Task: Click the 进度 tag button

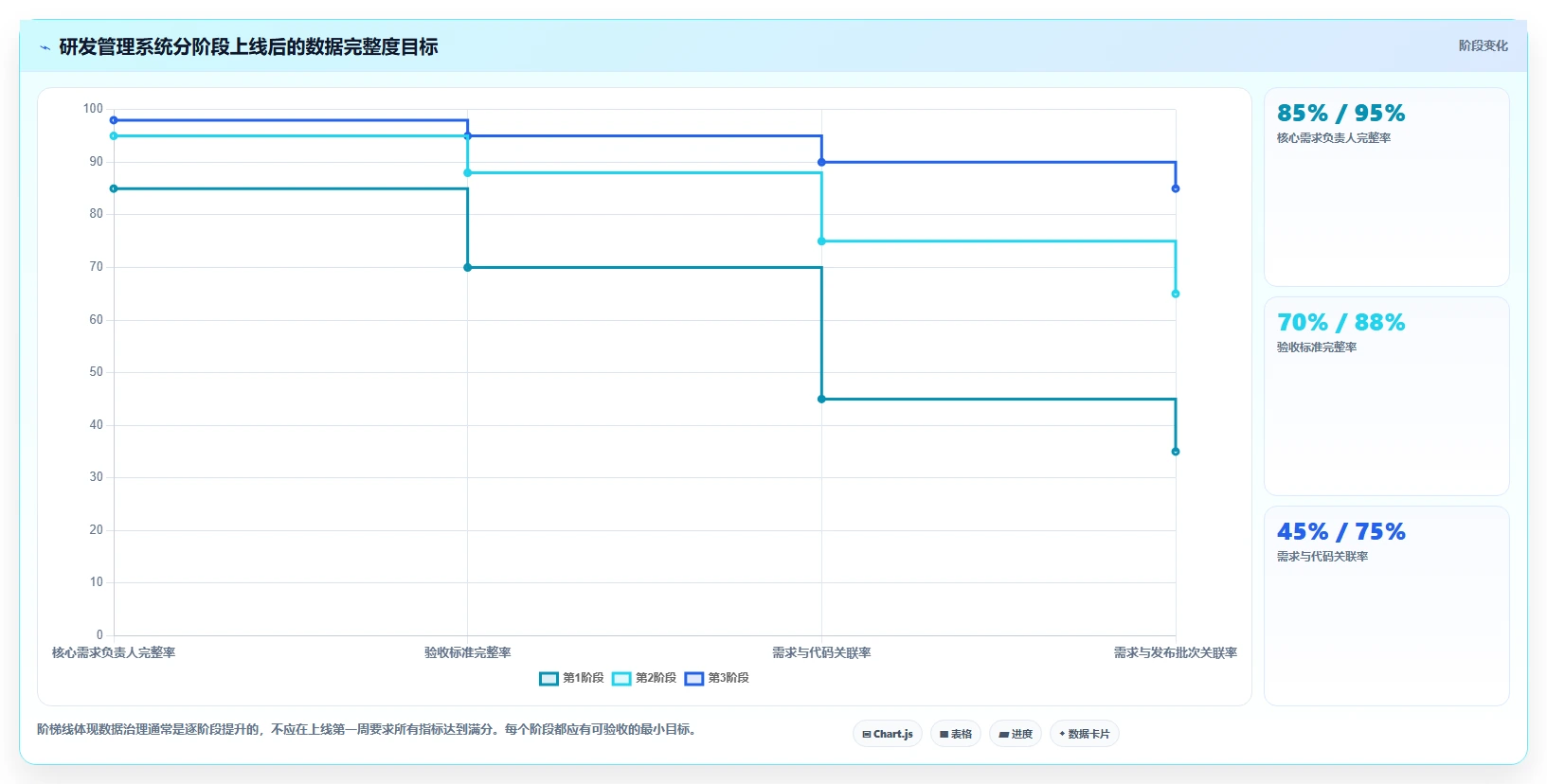Action: pyautogui.click(x=1016, y=734)
